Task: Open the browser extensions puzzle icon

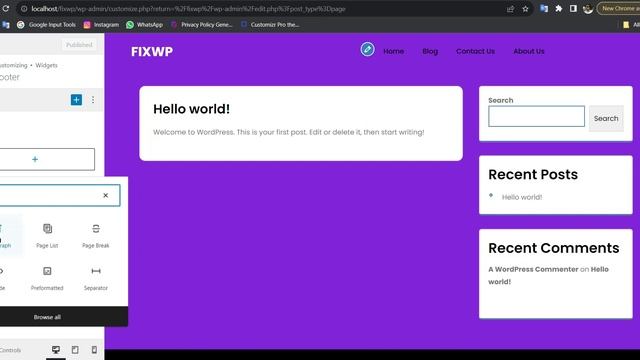Action: coord(558,8)
